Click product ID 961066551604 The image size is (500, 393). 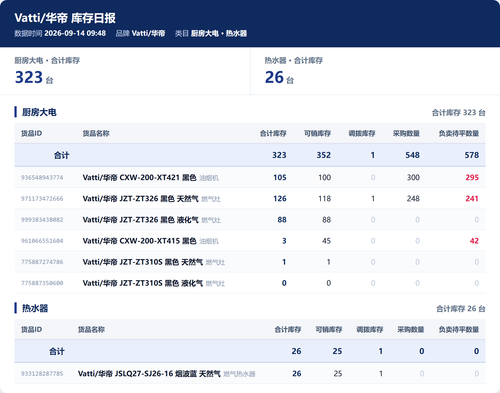(x=42, y=241)
